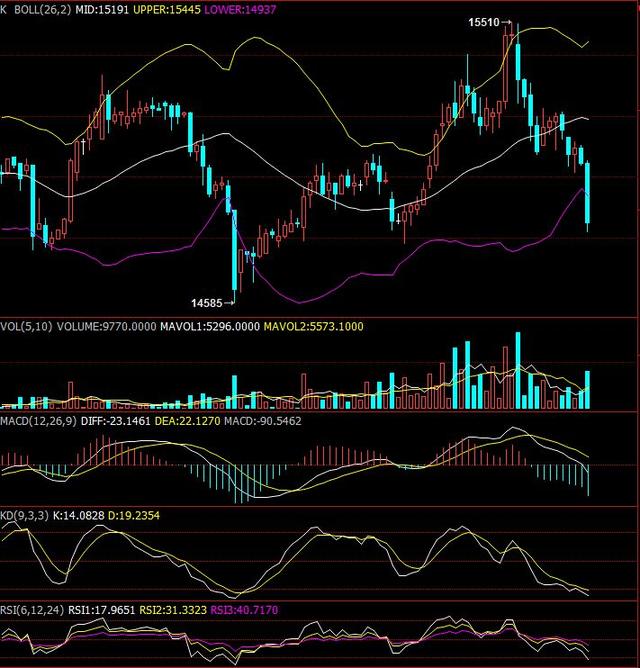Click the 14585 low price marker

[208, 301]
